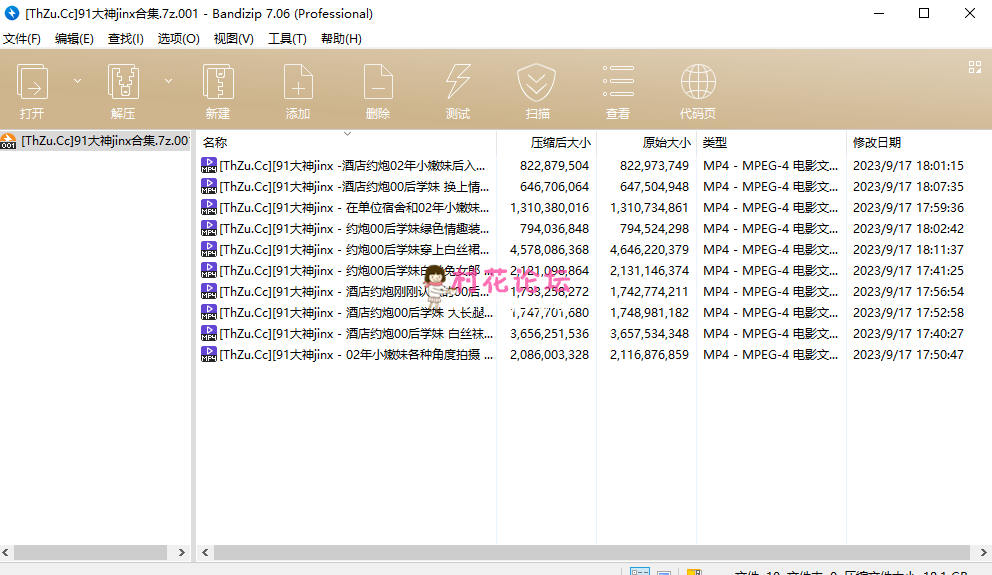
Task: Click the grid layout icon at toolbar's right end
Action: (x=975, y=67)
